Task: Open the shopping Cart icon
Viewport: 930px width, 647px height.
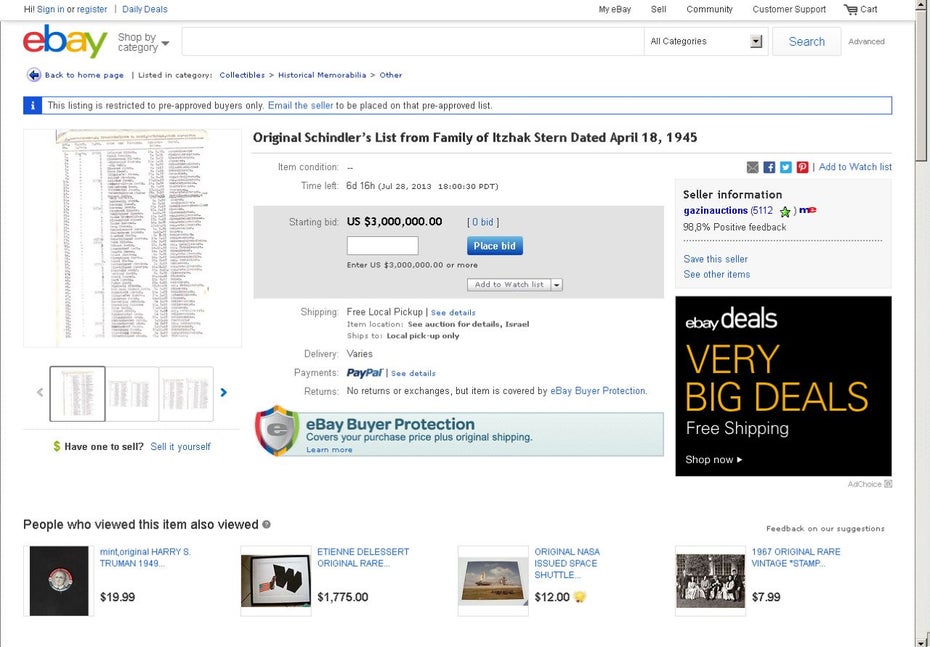Action: (851, 9)
